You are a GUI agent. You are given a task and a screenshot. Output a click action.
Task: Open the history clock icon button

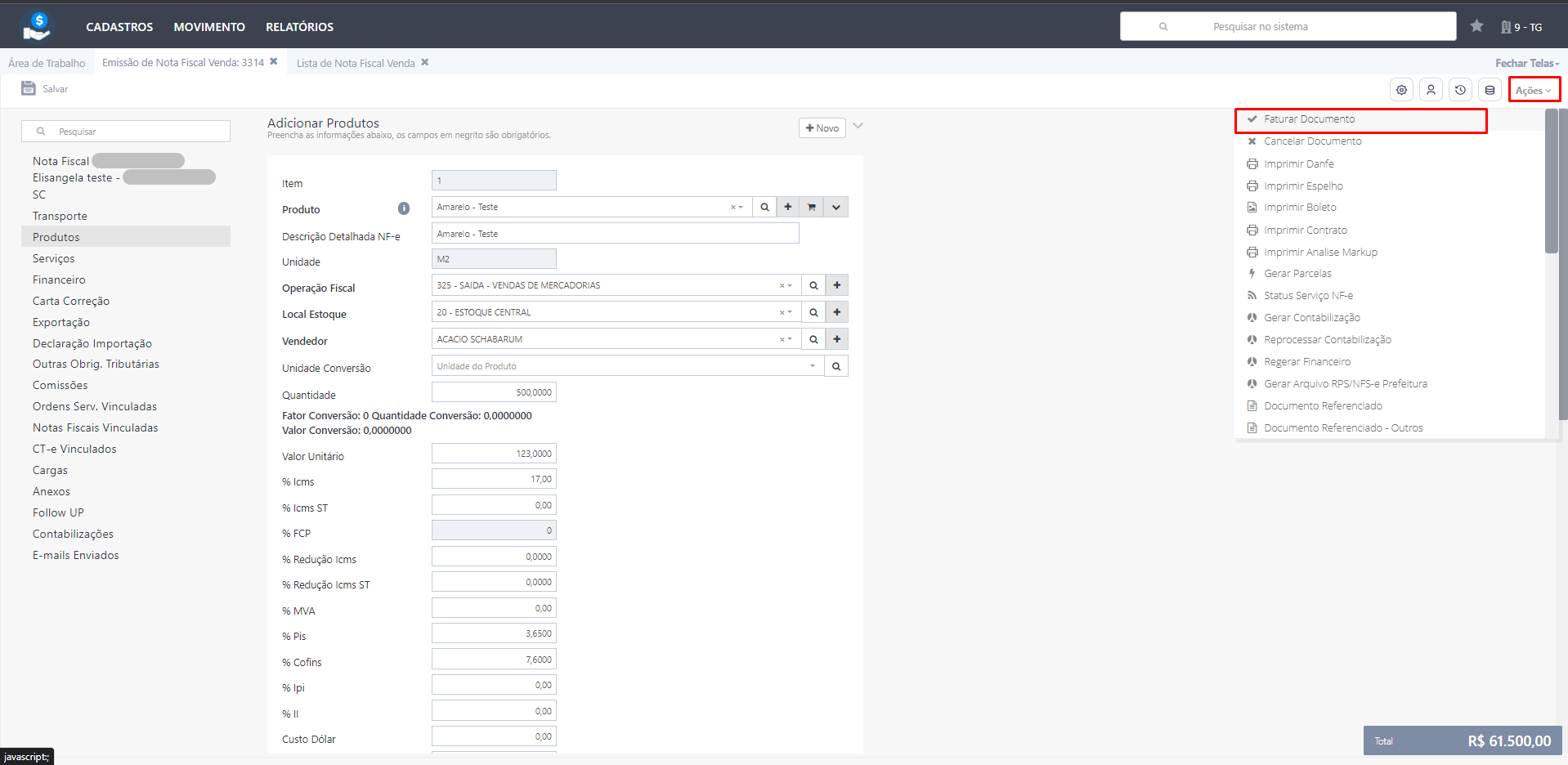point(1461,90)
